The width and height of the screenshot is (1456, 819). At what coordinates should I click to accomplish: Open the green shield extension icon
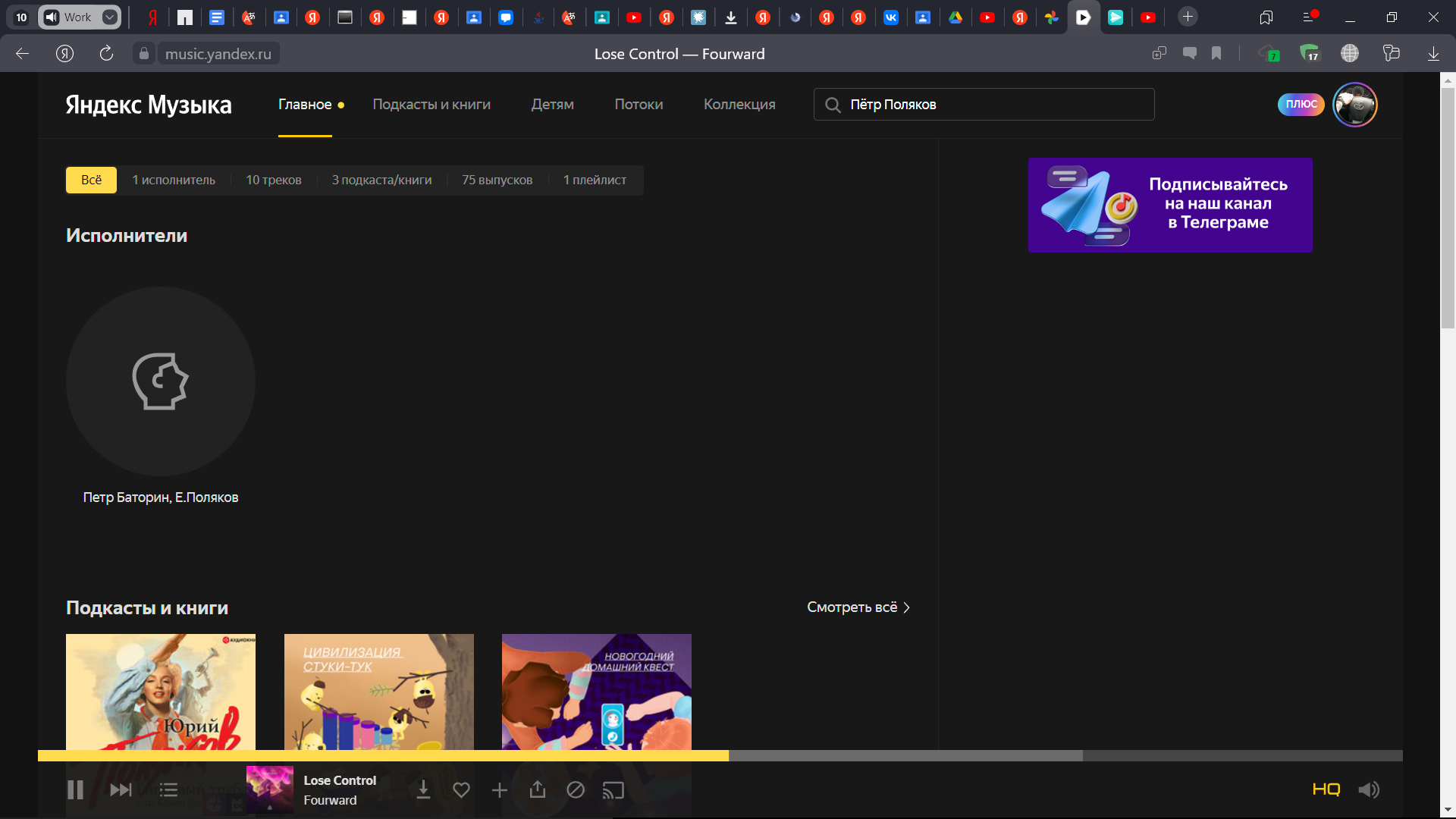(x=1310, y=53)
